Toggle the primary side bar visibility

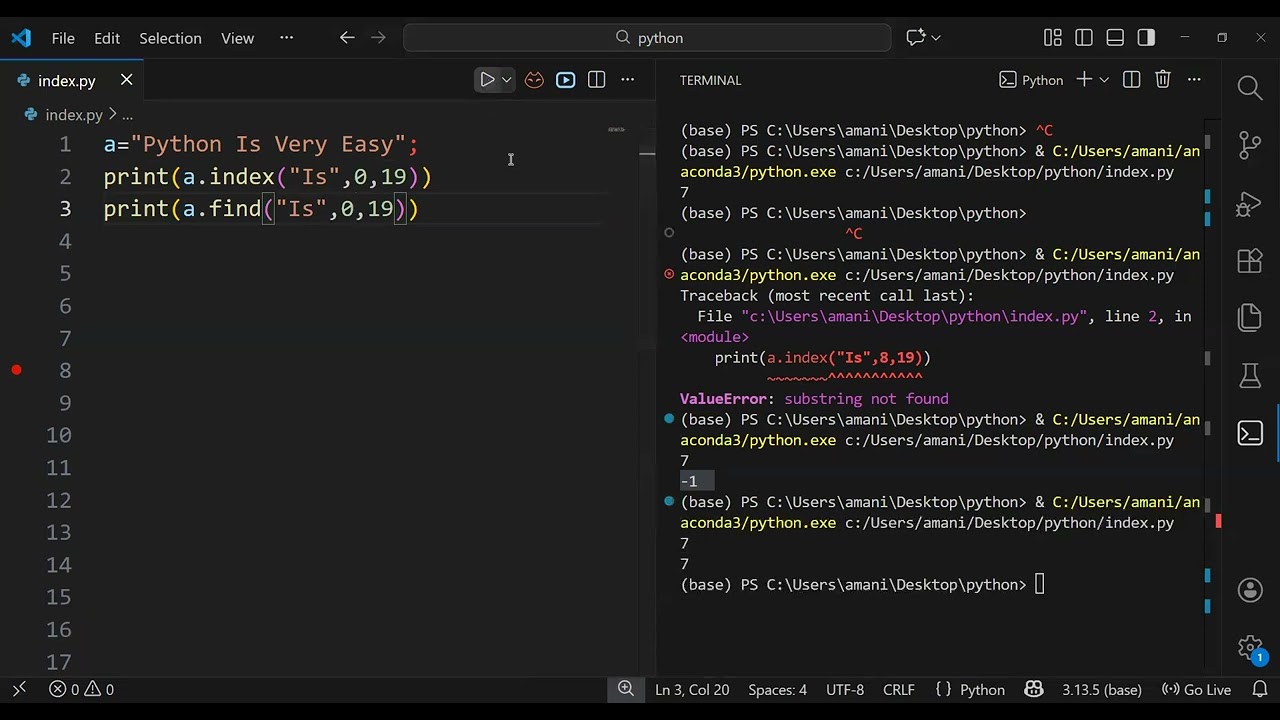click(x=1084, y=38)
